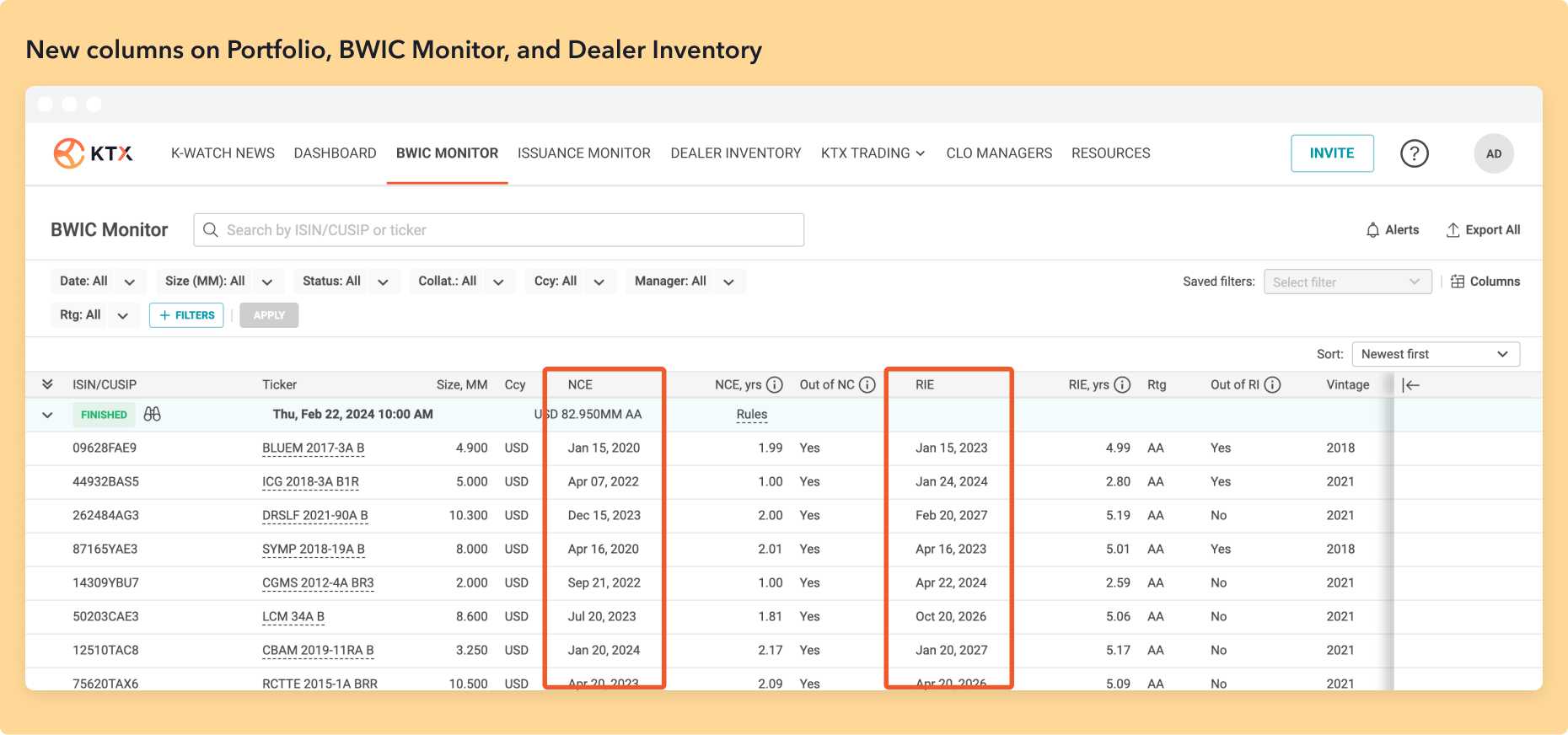The image size is (1568, 735).
Task: Expand the KTX TRADING menu
Action: pyautogui.click(x=873, y=153)
